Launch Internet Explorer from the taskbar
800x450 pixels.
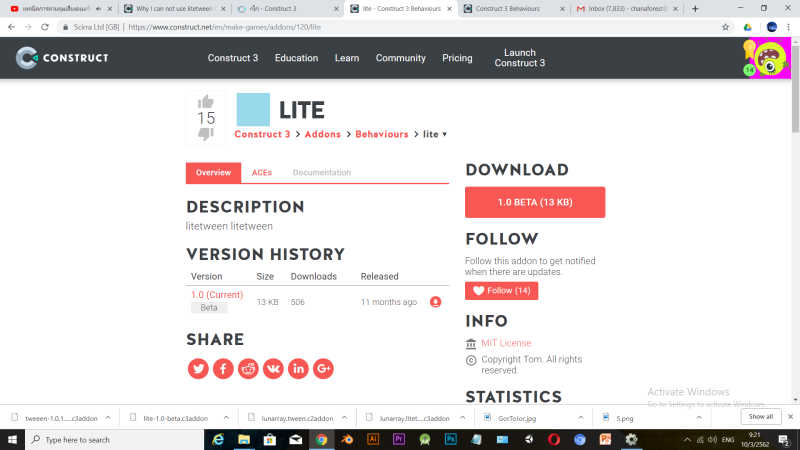pos(218,439)
